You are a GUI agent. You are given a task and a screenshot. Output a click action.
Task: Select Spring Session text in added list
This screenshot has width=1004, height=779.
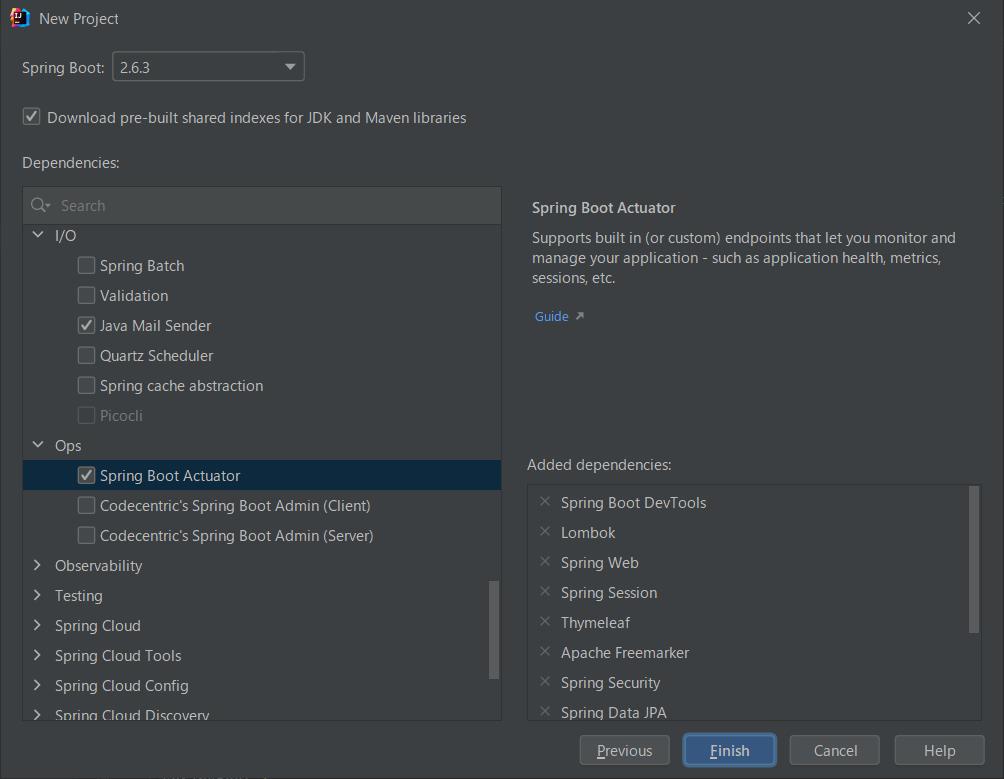click(x=609, y=593)
